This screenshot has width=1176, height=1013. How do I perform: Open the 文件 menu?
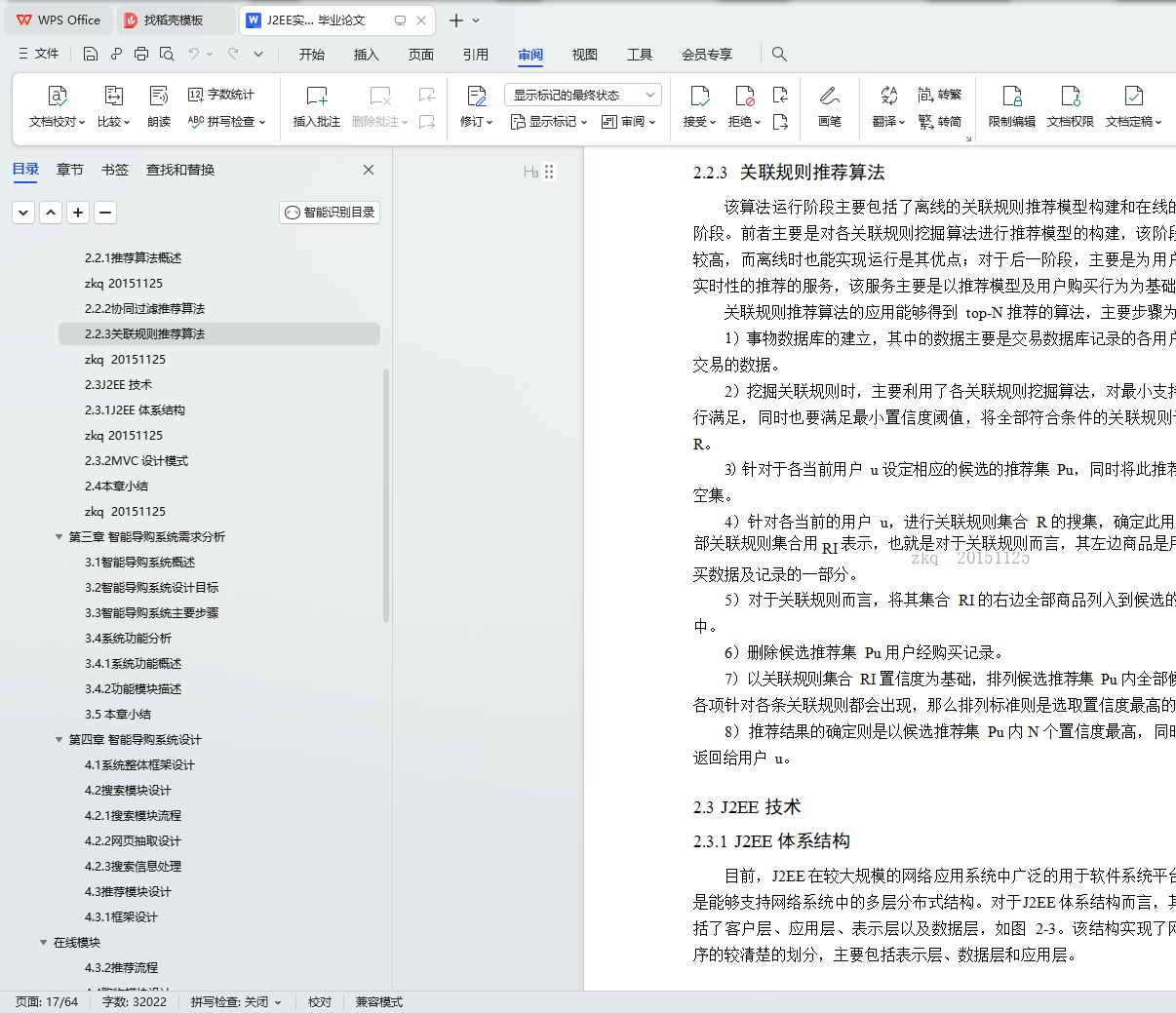39,54
